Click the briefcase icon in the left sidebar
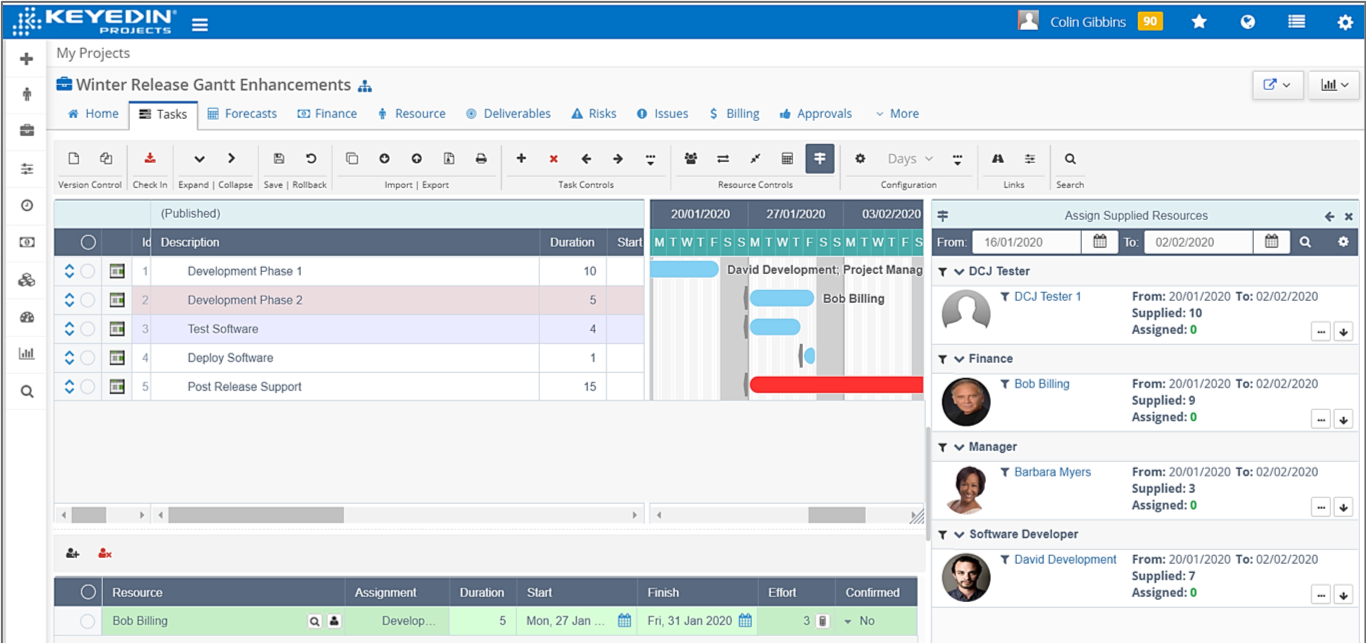1366x643 pixels. click(x=27, y=130)
